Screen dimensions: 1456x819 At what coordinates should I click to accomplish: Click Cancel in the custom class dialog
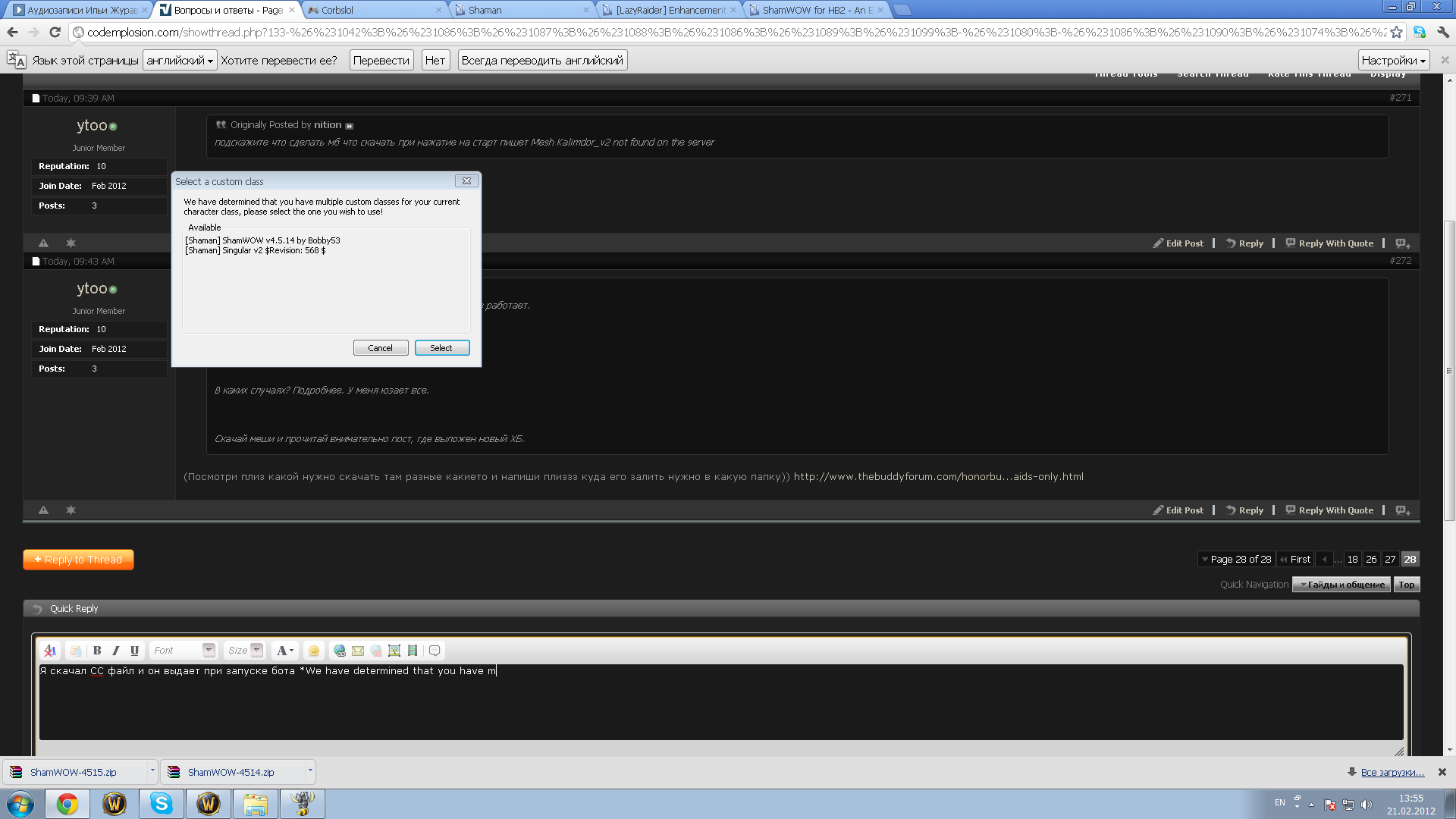pos(381,348)
